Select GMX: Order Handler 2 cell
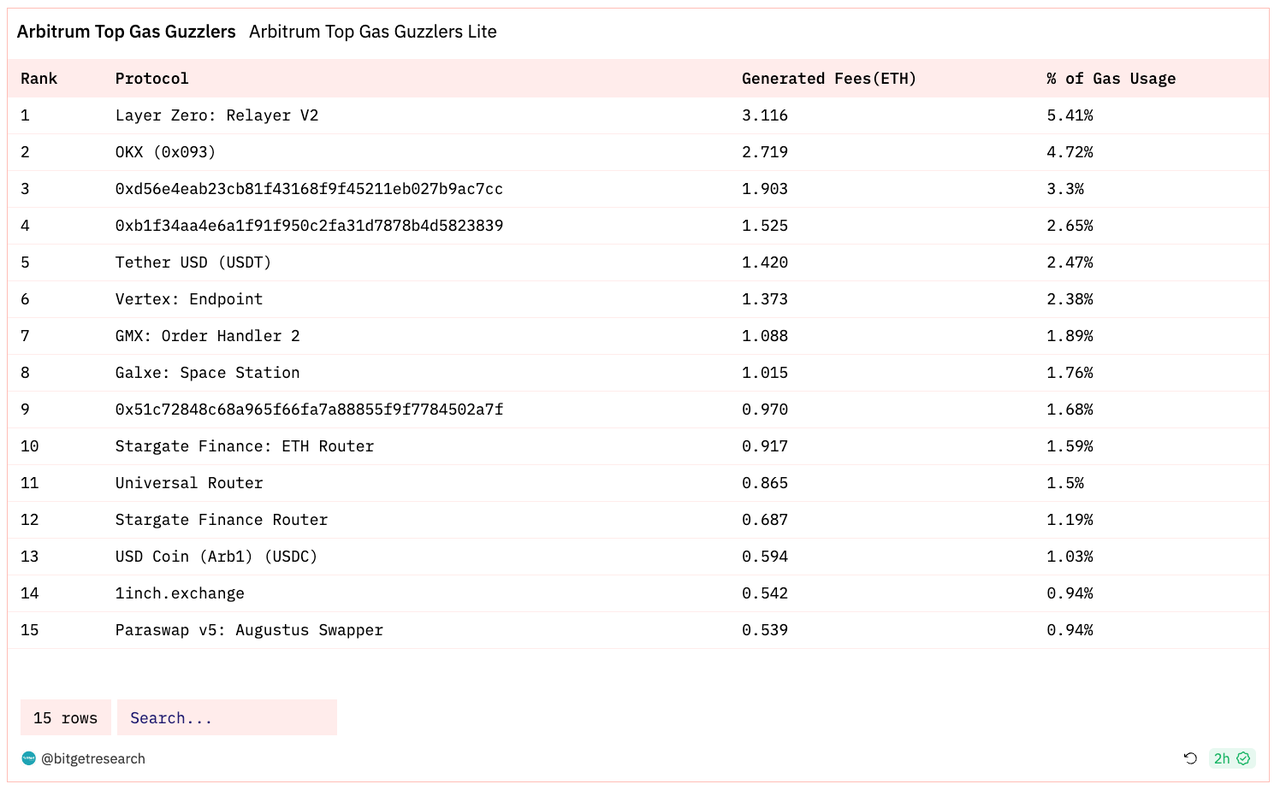The width and height of the screenshot is (1280, 790). tap(207, 336)
